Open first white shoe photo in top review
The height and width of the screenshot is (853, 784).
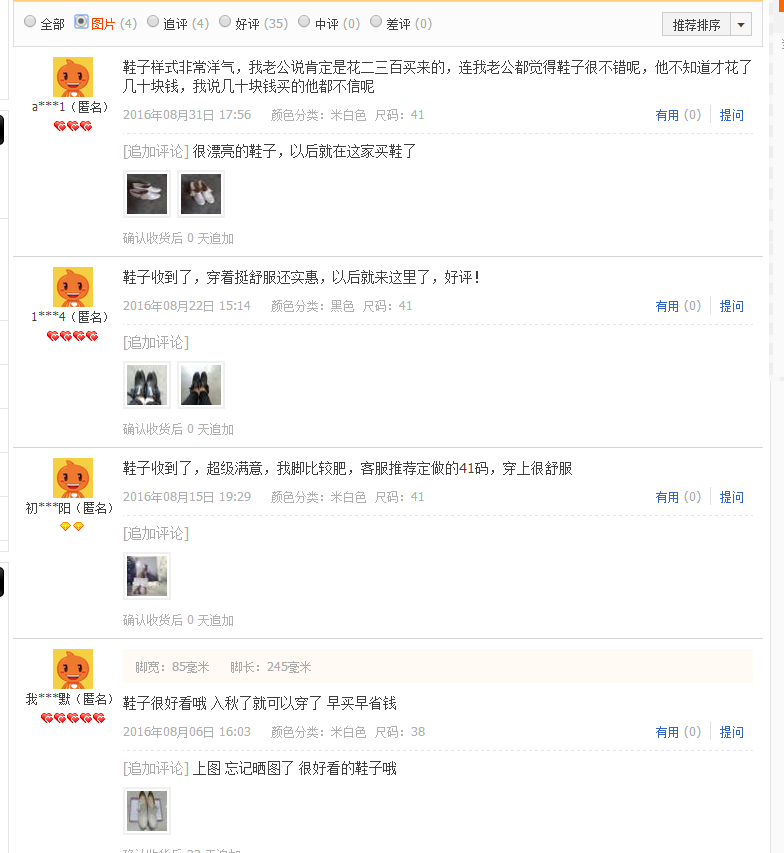tap(147, 194)
